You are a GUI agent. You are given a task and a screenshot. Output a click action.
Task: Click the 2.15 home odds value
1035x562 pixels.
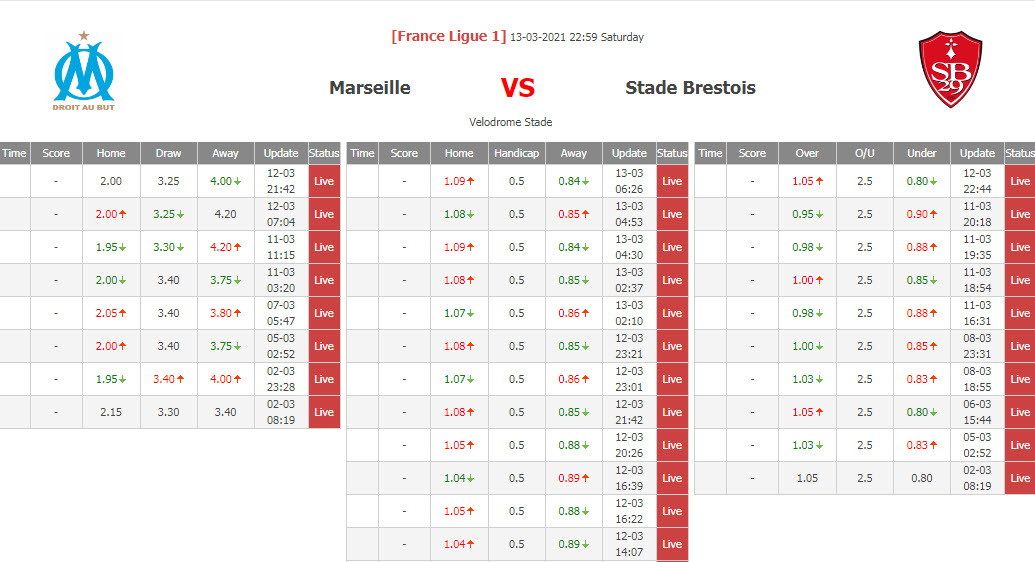111,412
